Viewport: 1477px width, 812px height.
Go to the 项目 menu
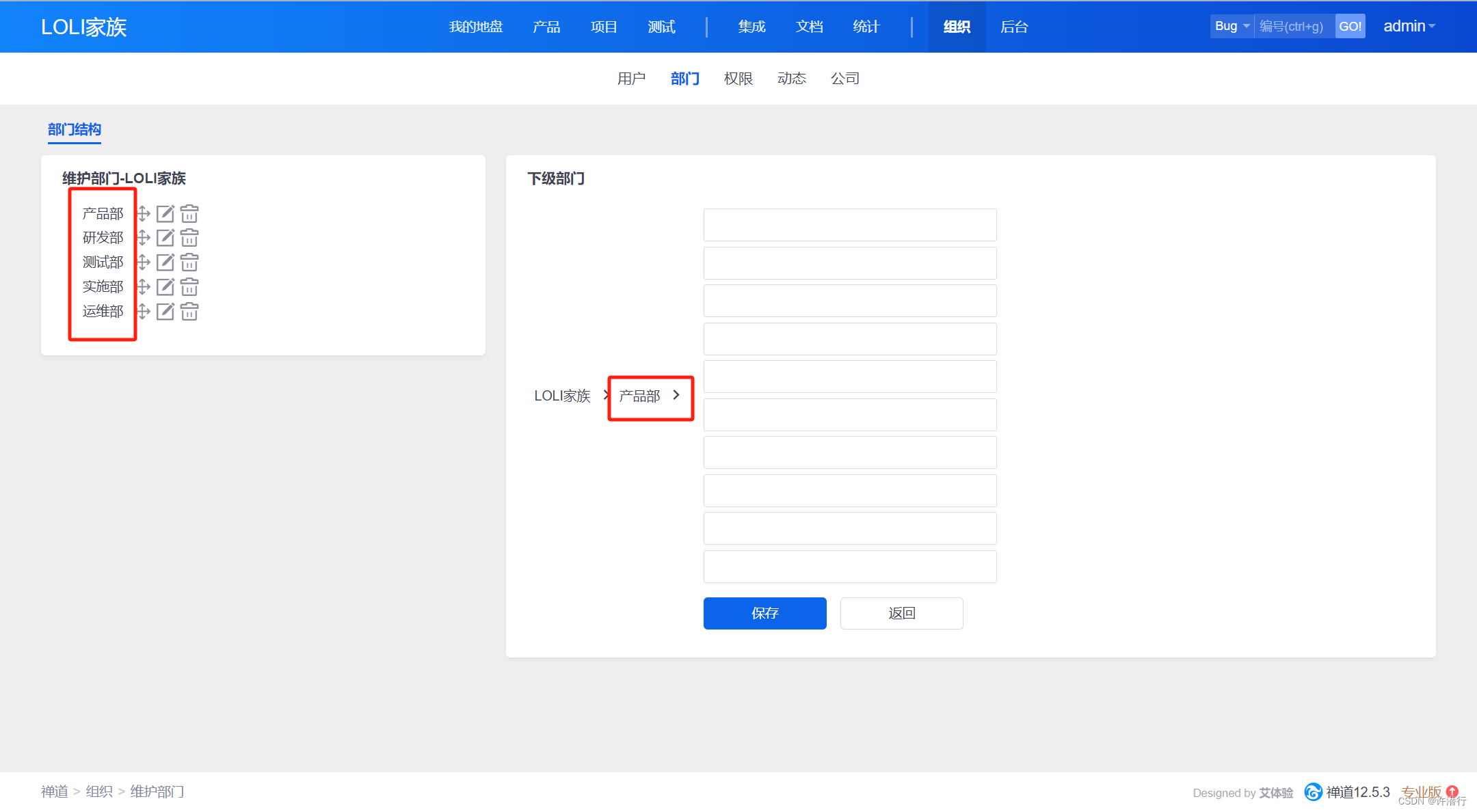click(x=604, y=27)
